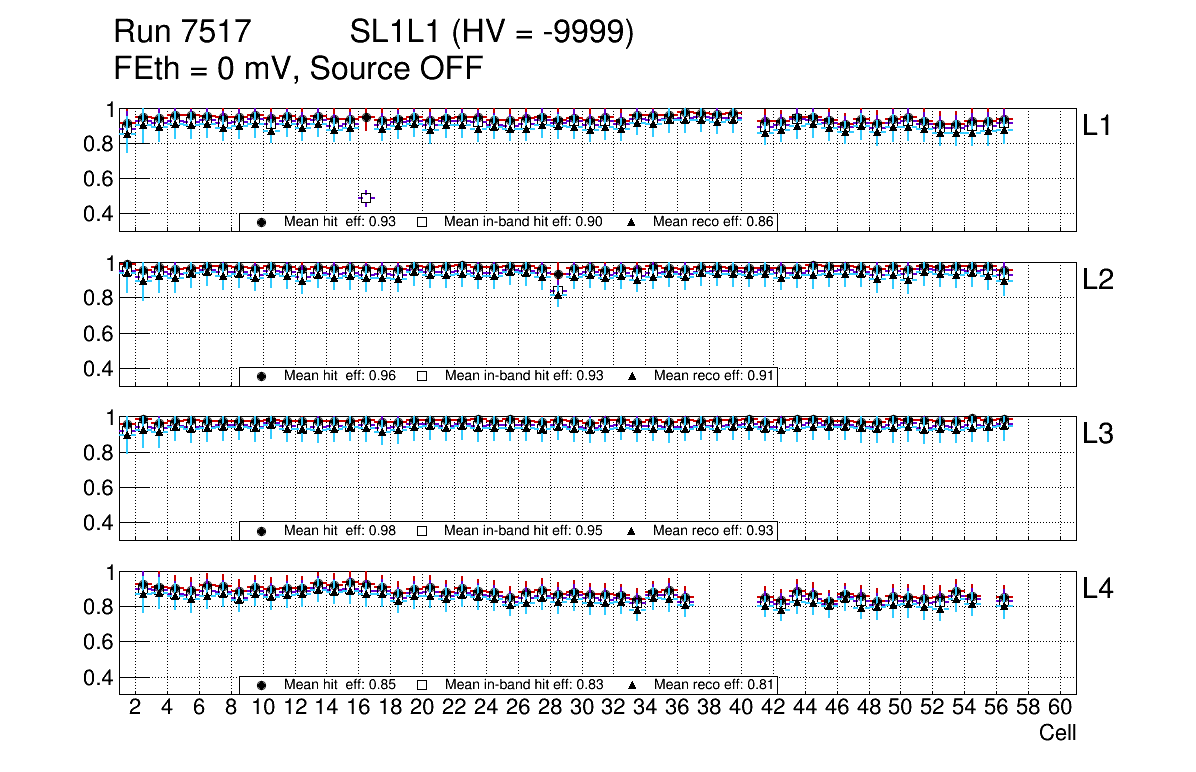The width and height of the screenshot is (1196, 772).
Task: Select the outlier open square near 0.5 in L1
Action: [x=366, y=198]
